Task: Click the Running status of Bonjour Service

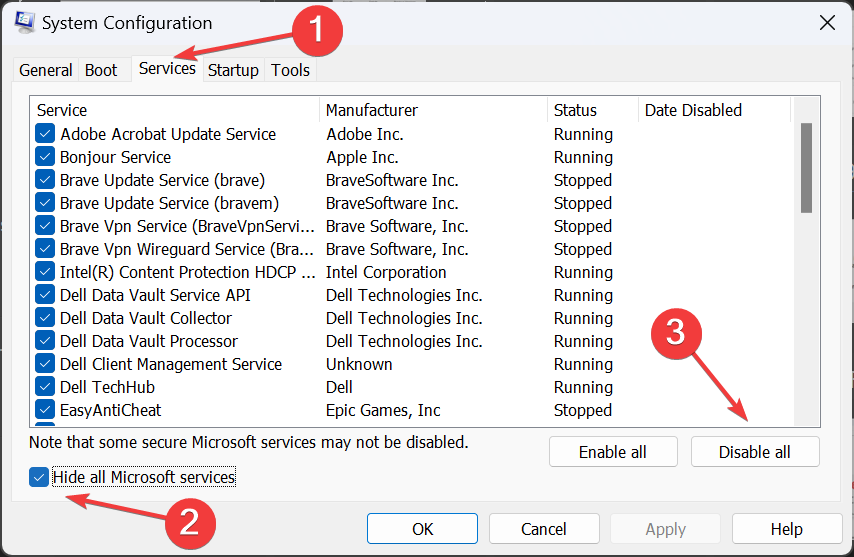Action: [x=583, y=157]
